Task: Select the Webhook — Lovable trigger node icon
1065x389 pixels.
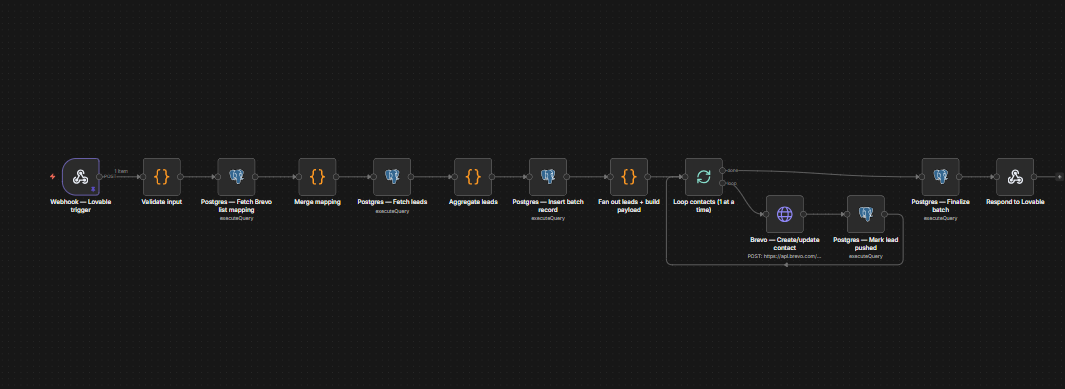Action: point(80,177)
